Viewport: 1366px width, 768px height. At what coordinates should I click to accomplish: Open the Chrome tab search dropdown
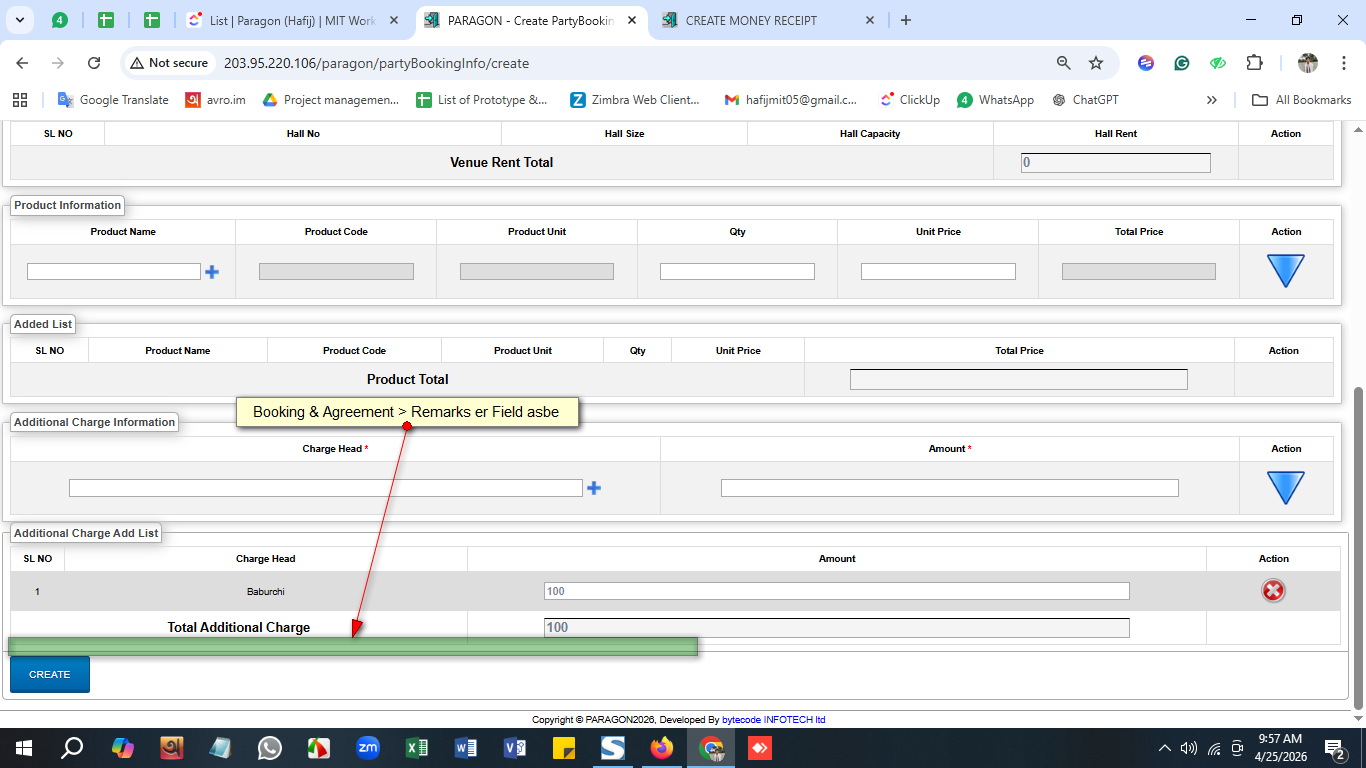pyautogui.click(x=19, y=20)
